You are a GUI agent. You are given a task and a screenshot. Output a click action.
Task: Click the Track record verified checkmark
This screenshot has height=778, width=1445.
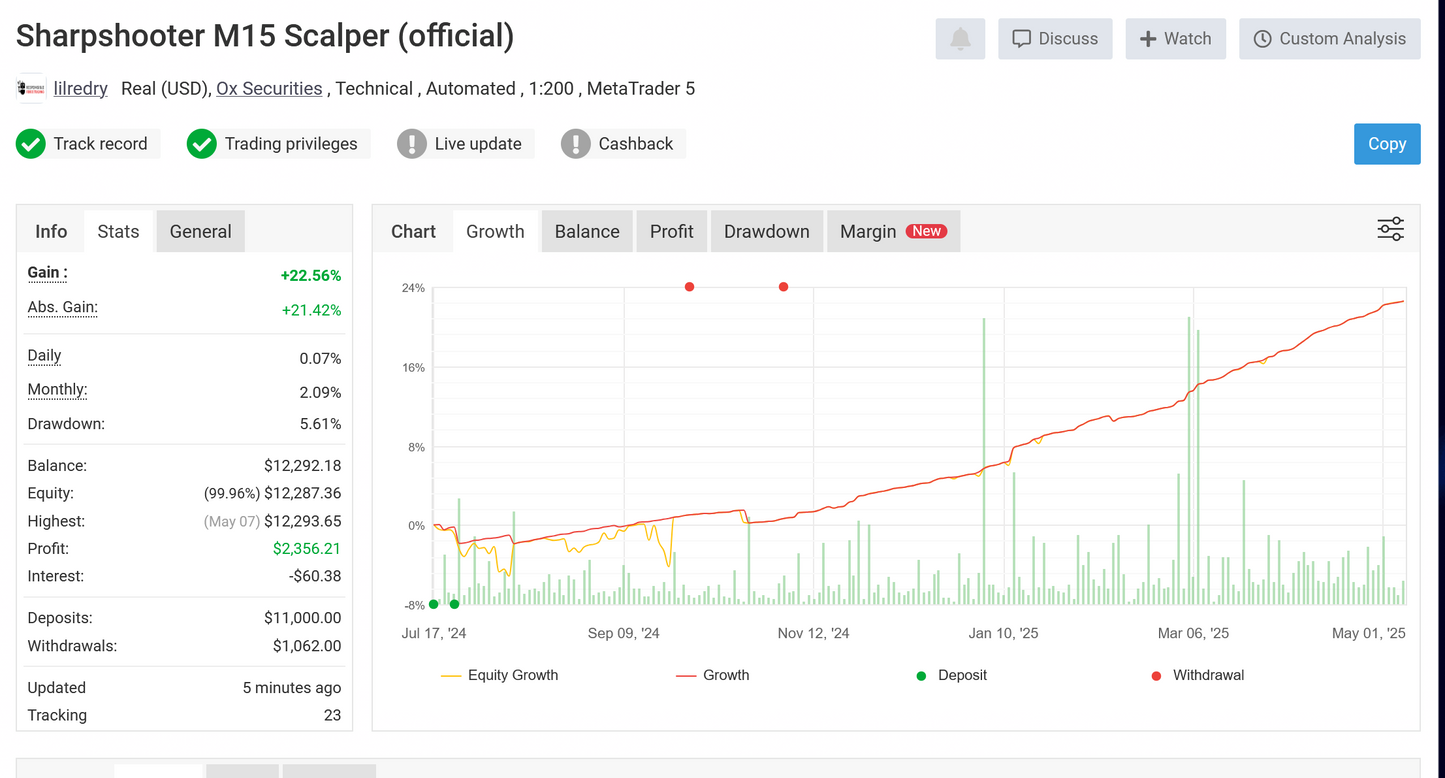pos(30,143)
